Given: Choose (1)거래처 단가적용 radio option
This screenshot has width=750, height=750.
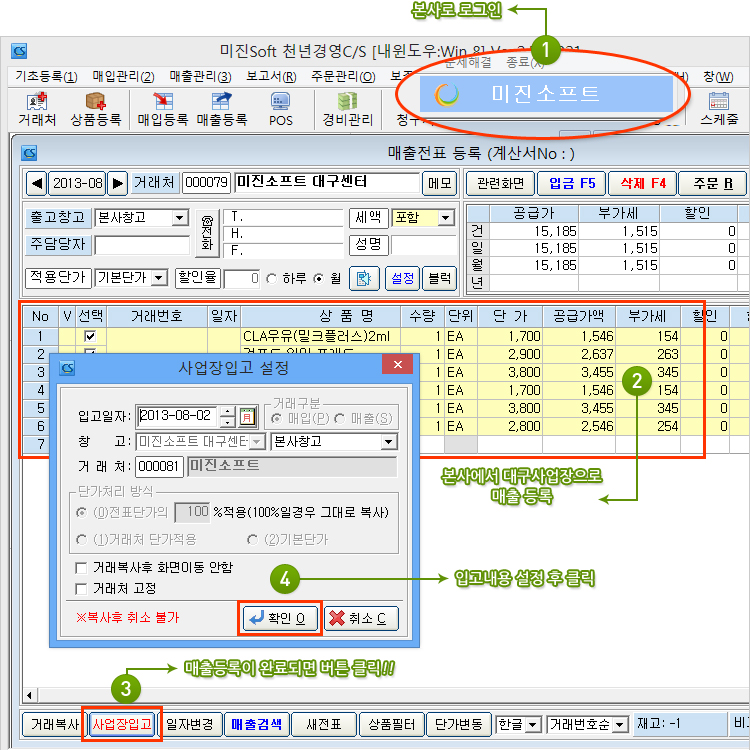Looking at the screenshot, I should [82, 540].
